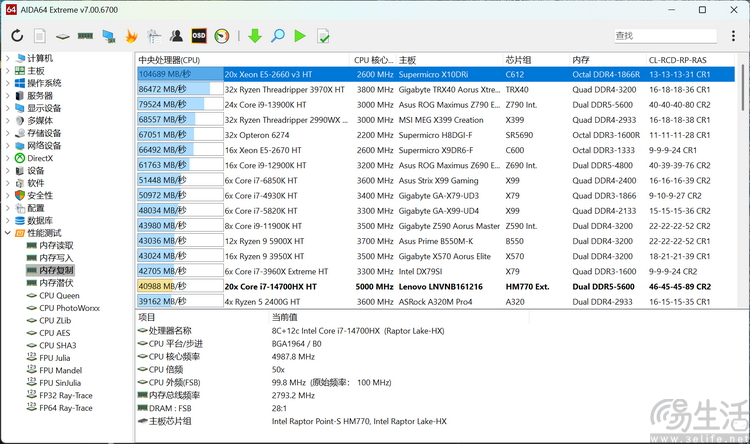Expand the 主板 tree node
The width and height of the screenshot is (750, 444).
pos(8,70)
